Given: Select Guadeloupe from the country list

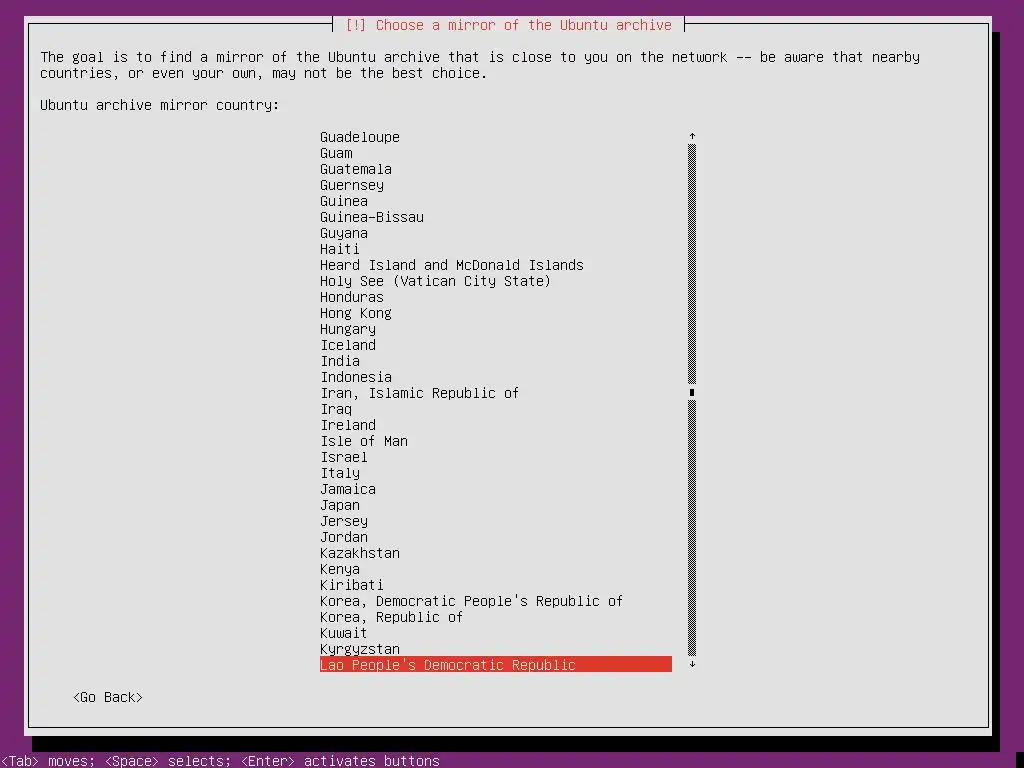Looking at the screenshot, I should click(x=359, y=137).
